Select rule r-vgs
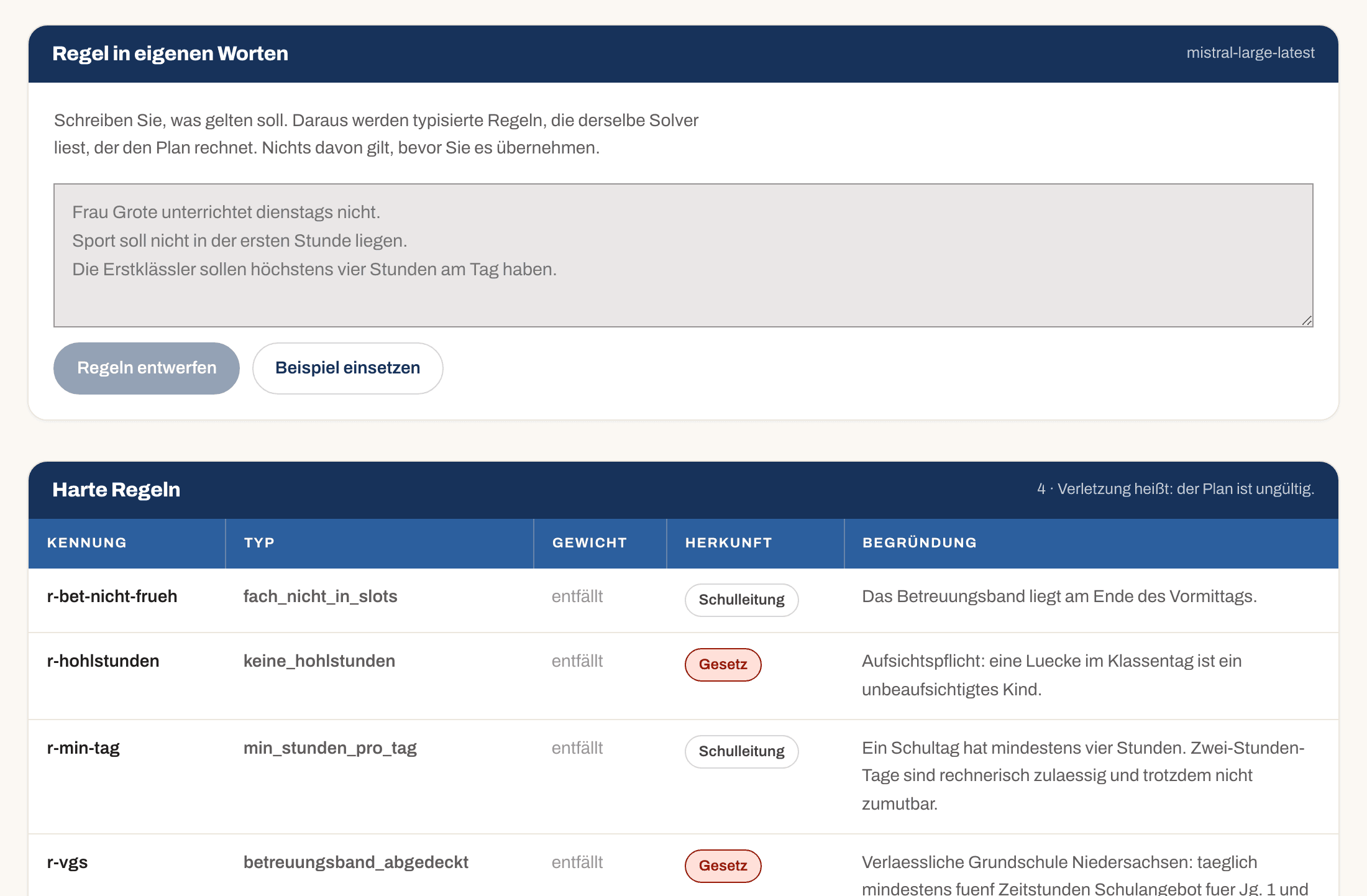This screenshot has width=1367, height=896. pos(67,862)
